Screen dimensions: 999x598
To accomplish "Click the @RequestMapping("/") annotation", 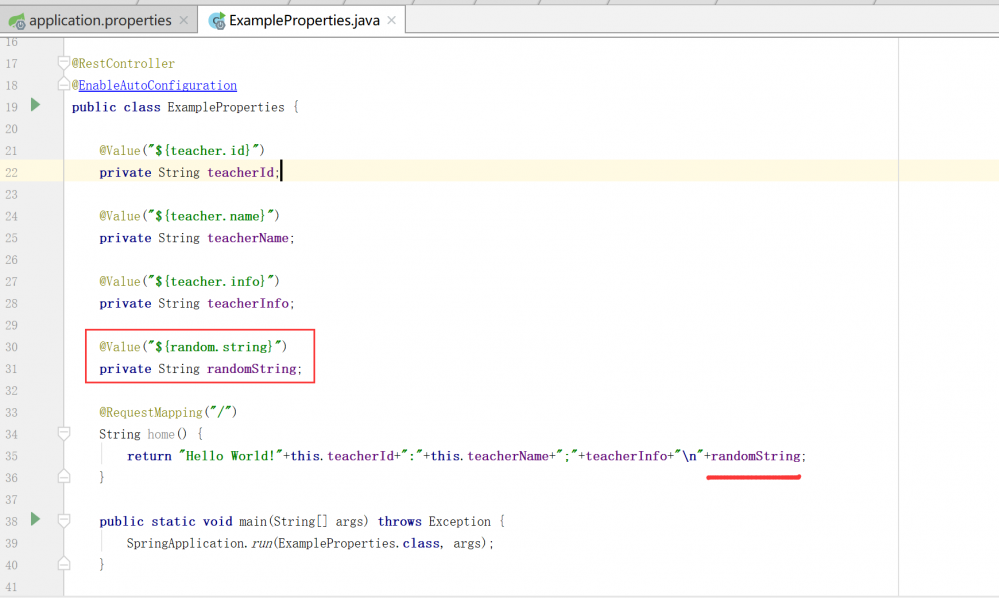I will 168,413.
